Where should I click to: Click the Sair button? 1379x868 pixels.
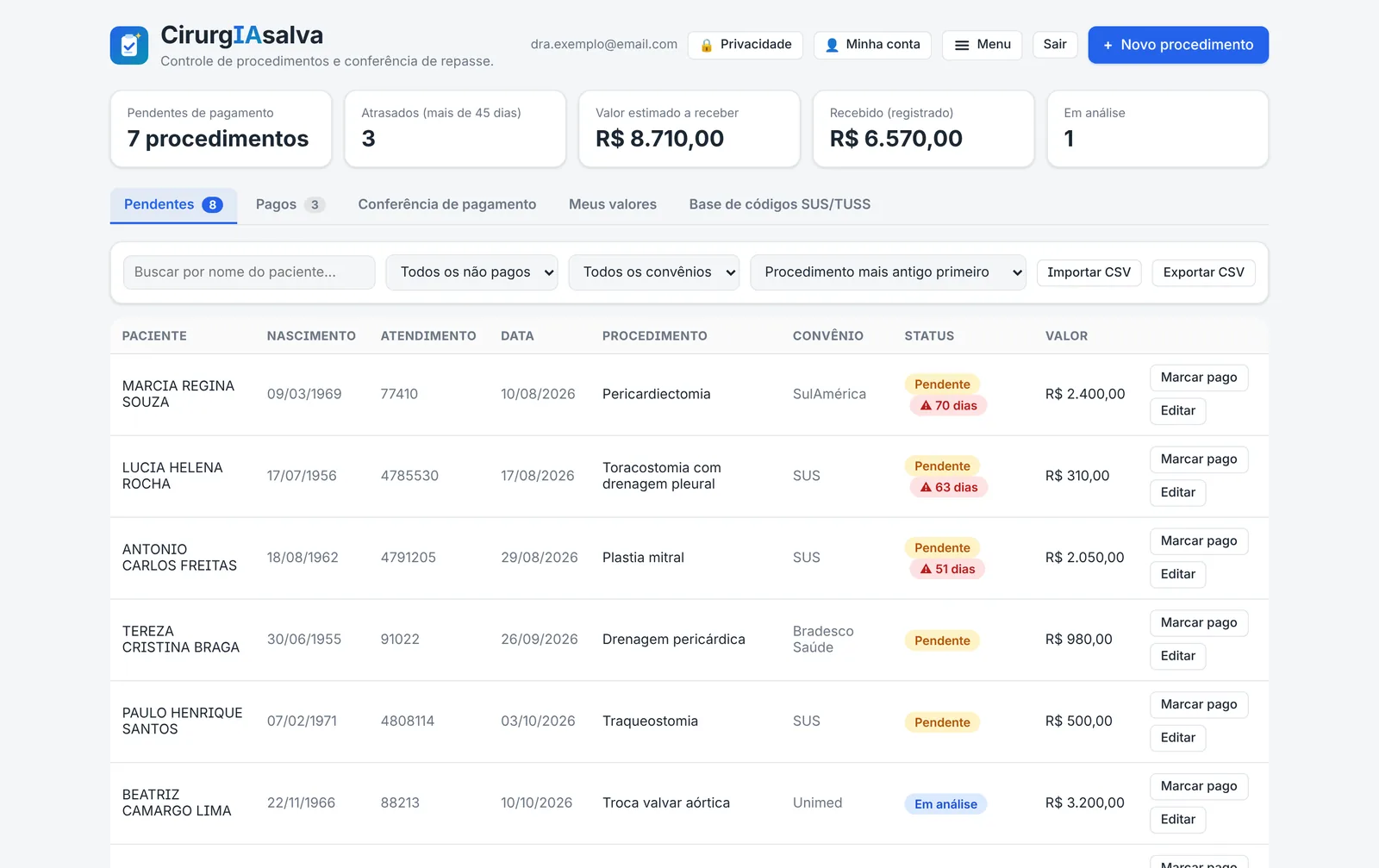[x=1055, y=45]
